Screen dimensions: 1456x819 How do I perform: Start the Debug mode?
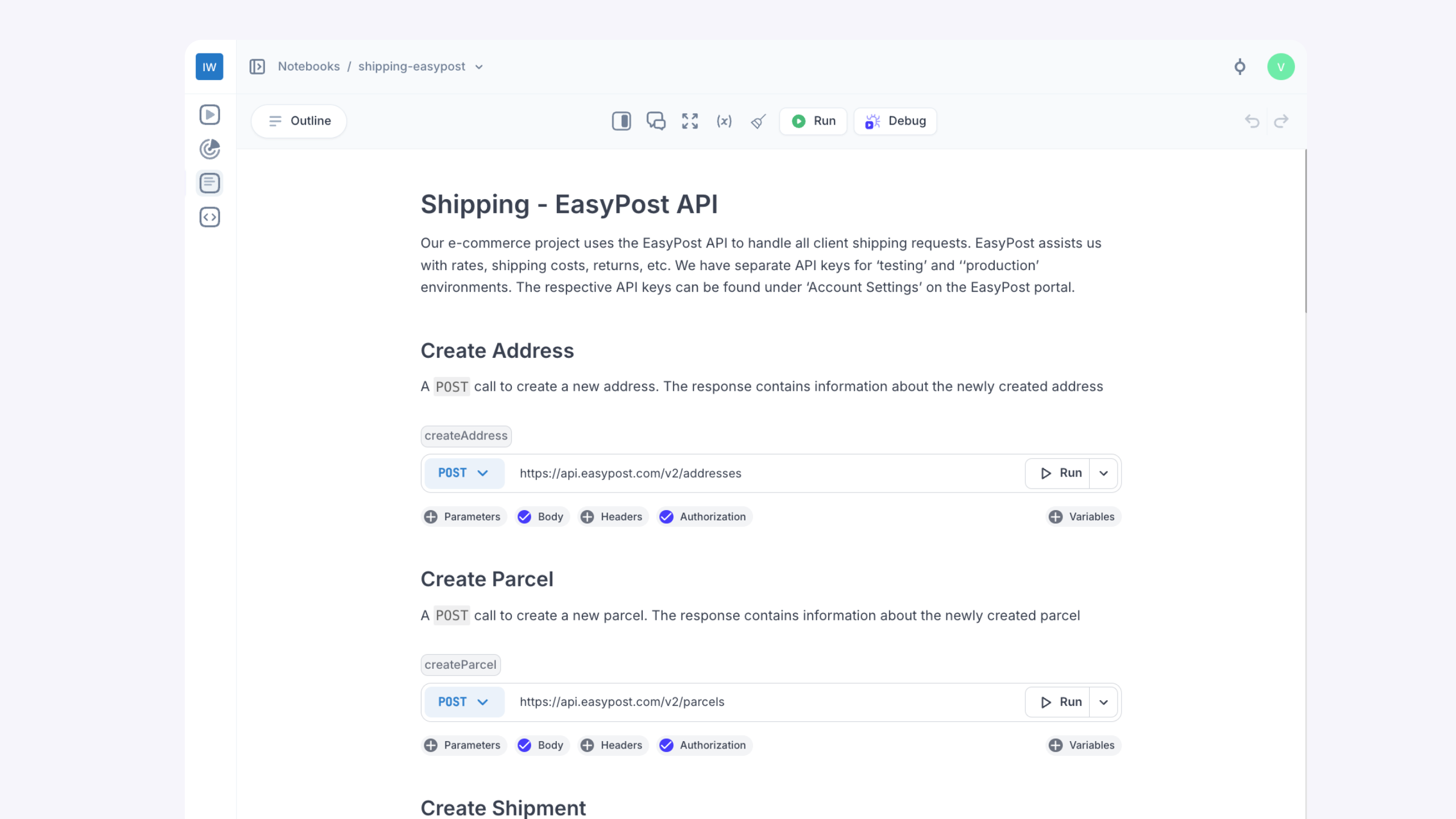coord(895,121)
